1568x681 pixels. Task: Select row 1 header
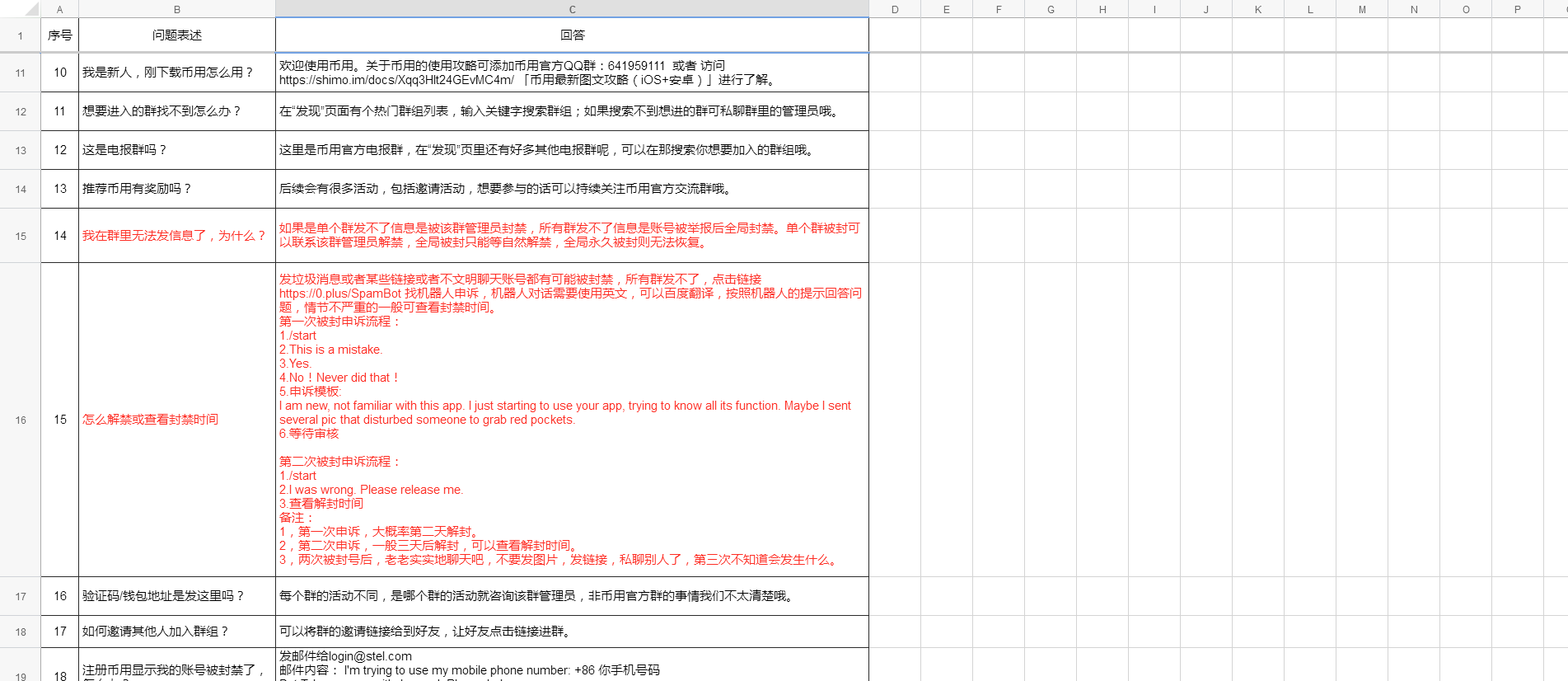21,35
